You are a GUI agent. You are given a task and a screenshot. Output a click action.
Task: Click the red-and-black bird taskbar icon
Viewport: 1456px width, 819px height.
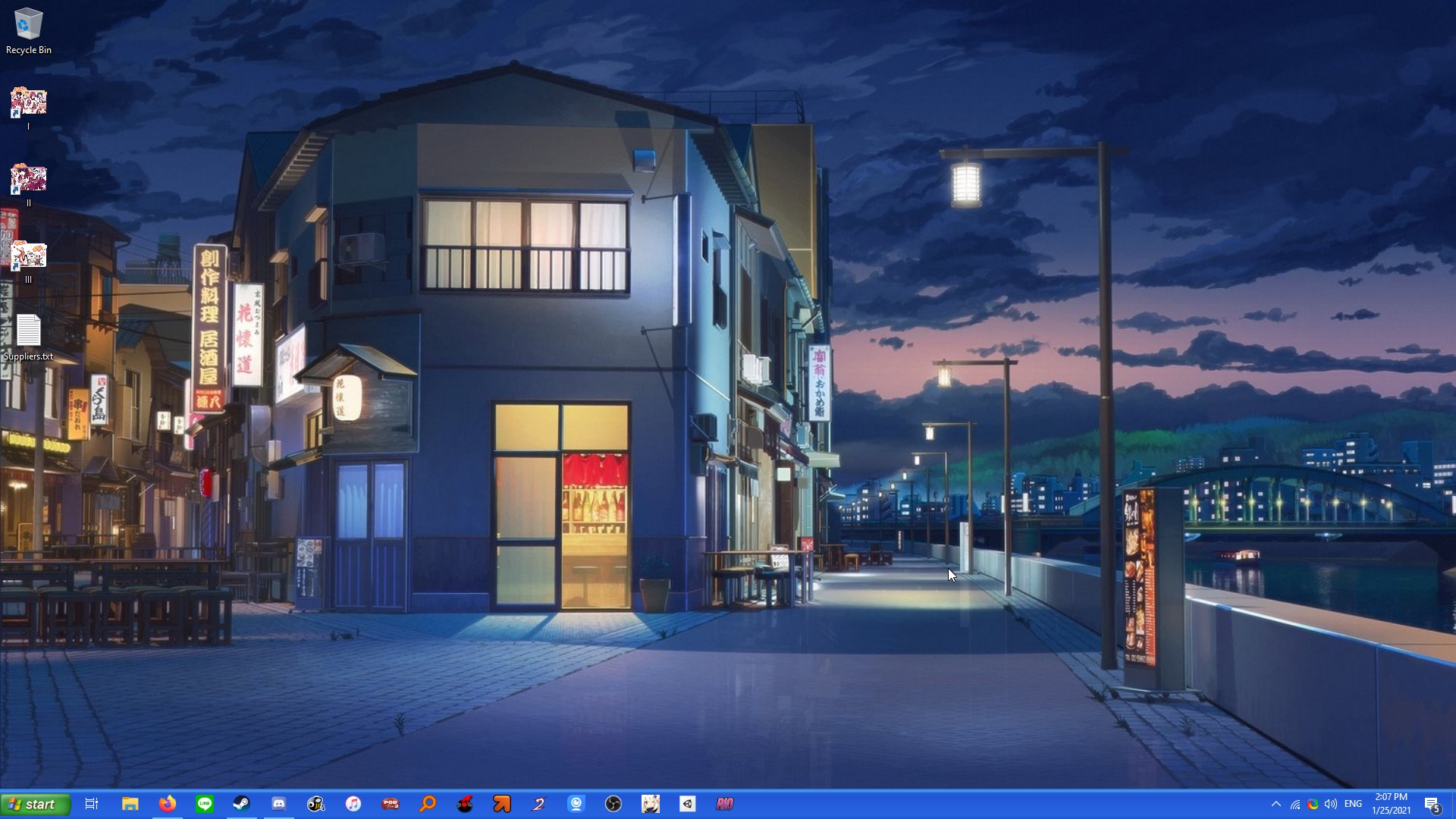(465, 804)
